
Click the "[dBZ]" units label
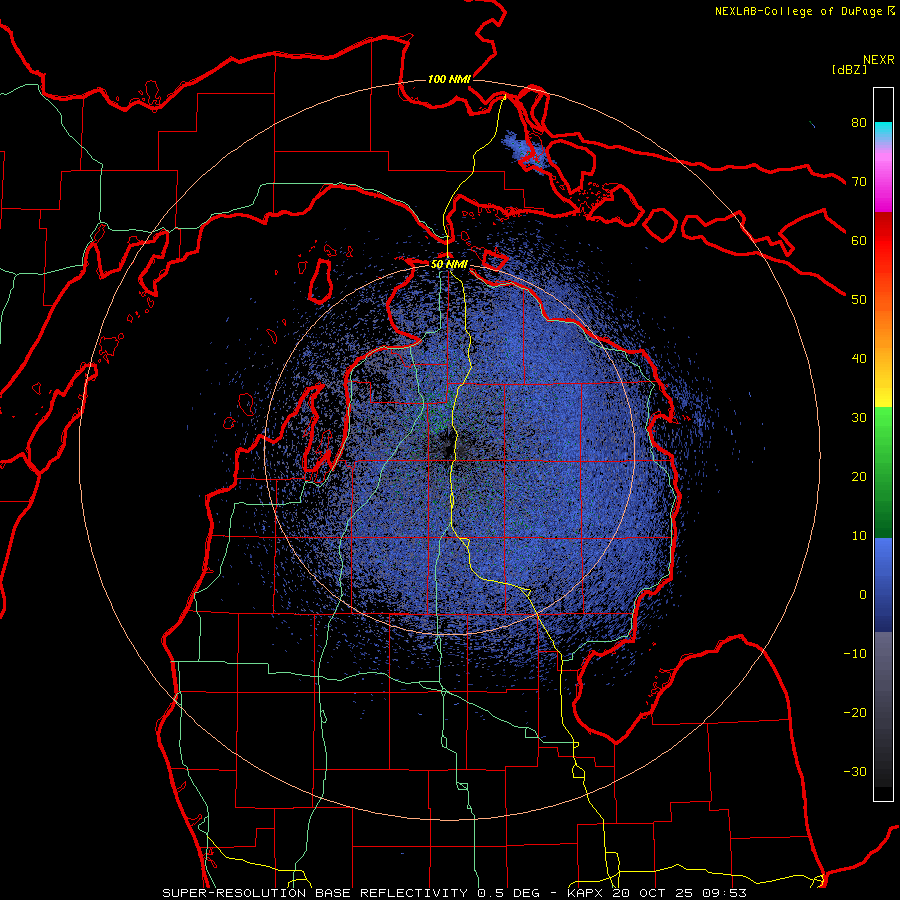pyautogui.click(x=849, y=69)
